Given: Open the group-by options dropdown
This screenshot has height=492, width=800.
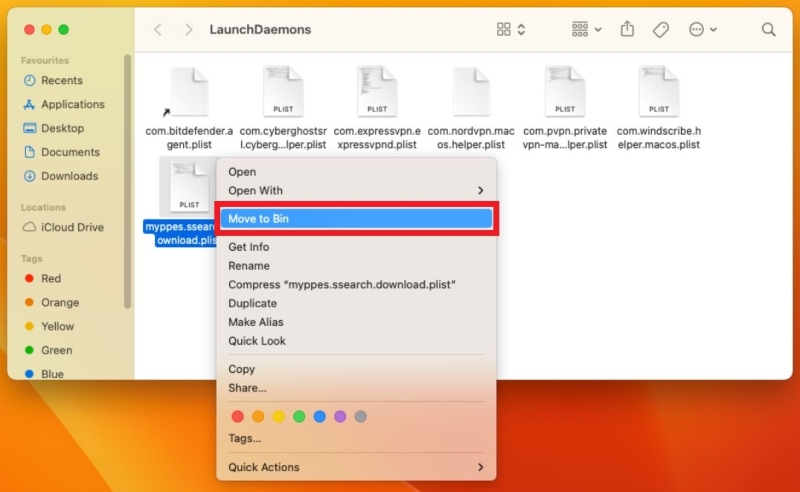Looking at the screenshot, I should click(586, 30).
